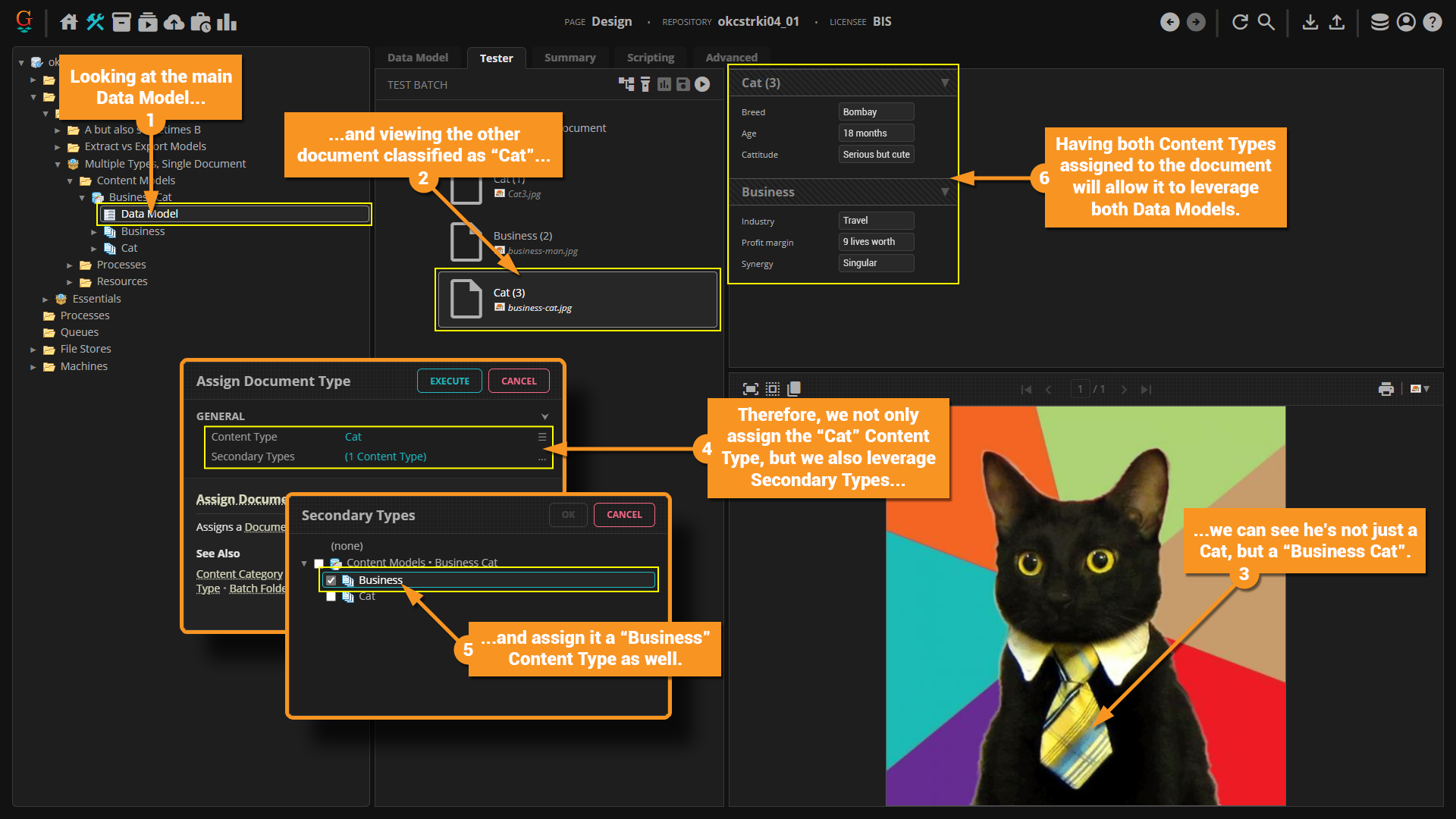Image resolution: width=1456 pixels, height=819 pixels.
Task: Expand the Processes folder in tree
Action: click(70, 265)
